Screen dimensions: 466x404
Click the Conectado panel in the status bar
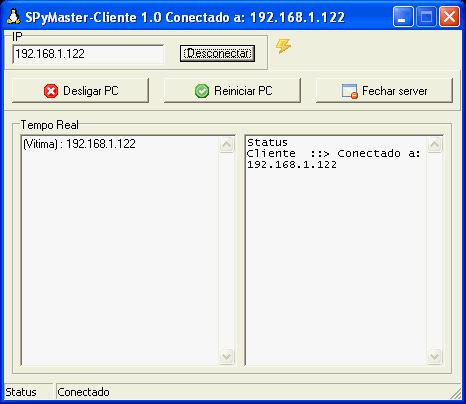(x=83, y=392)
